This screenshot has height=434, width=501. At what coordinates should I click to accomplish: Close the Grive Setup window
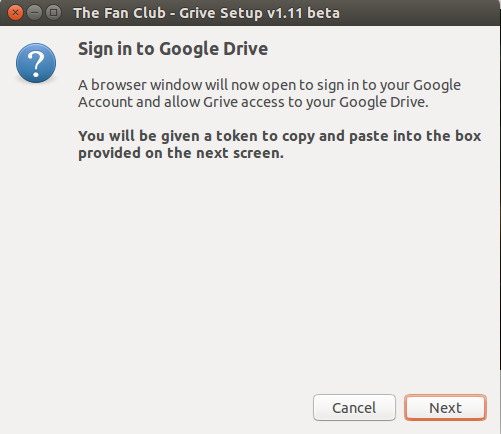click(x=15, y=13)
